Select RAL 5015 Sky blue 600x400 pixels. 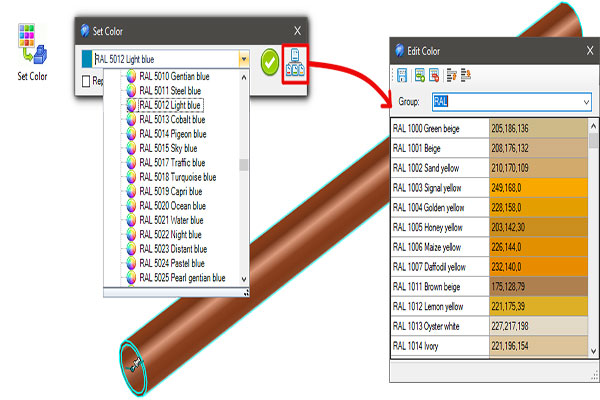pos(168,148)
